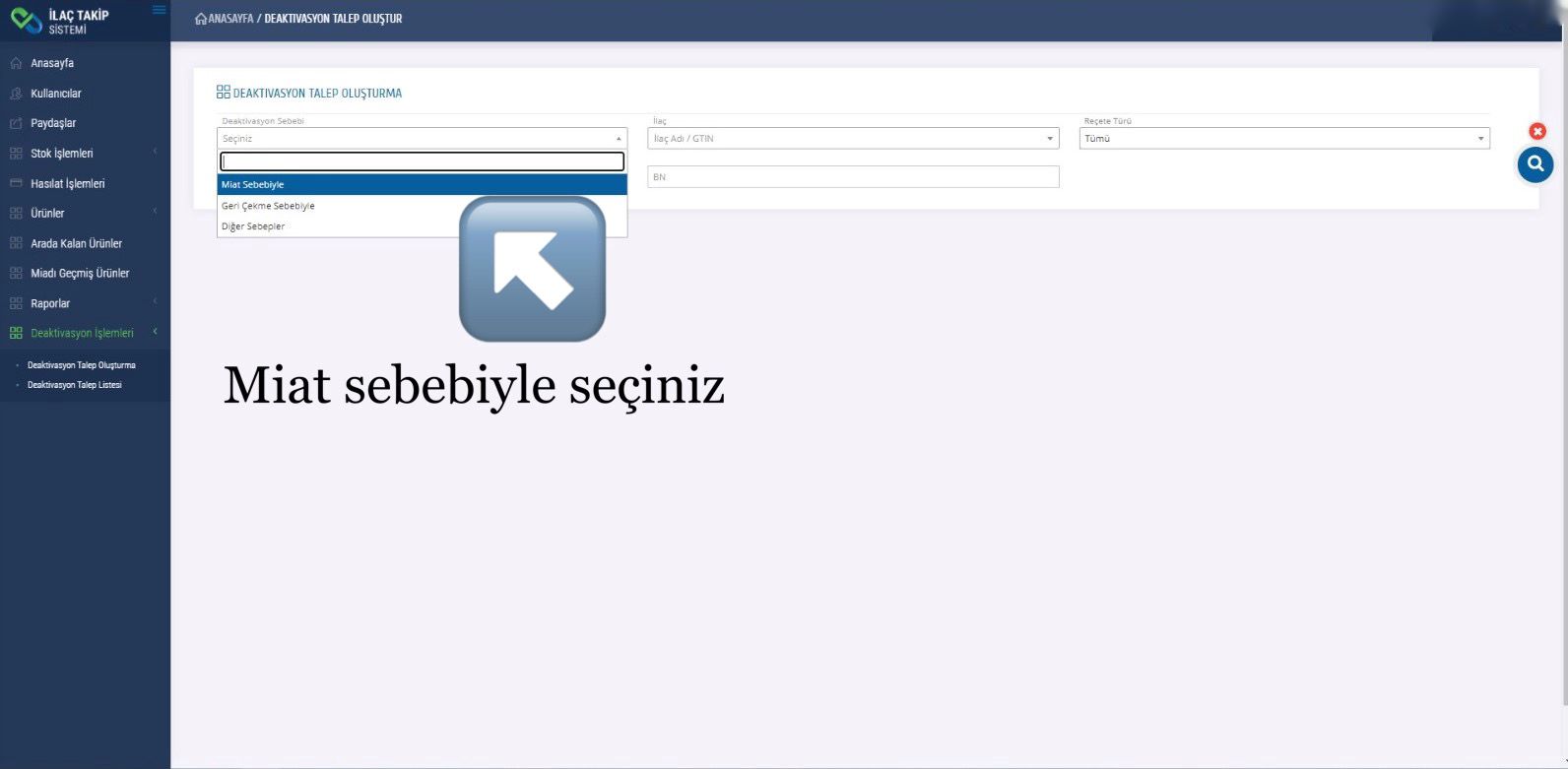
Task: Open Anasayfa from the sidebar
Action: [51, 63]
